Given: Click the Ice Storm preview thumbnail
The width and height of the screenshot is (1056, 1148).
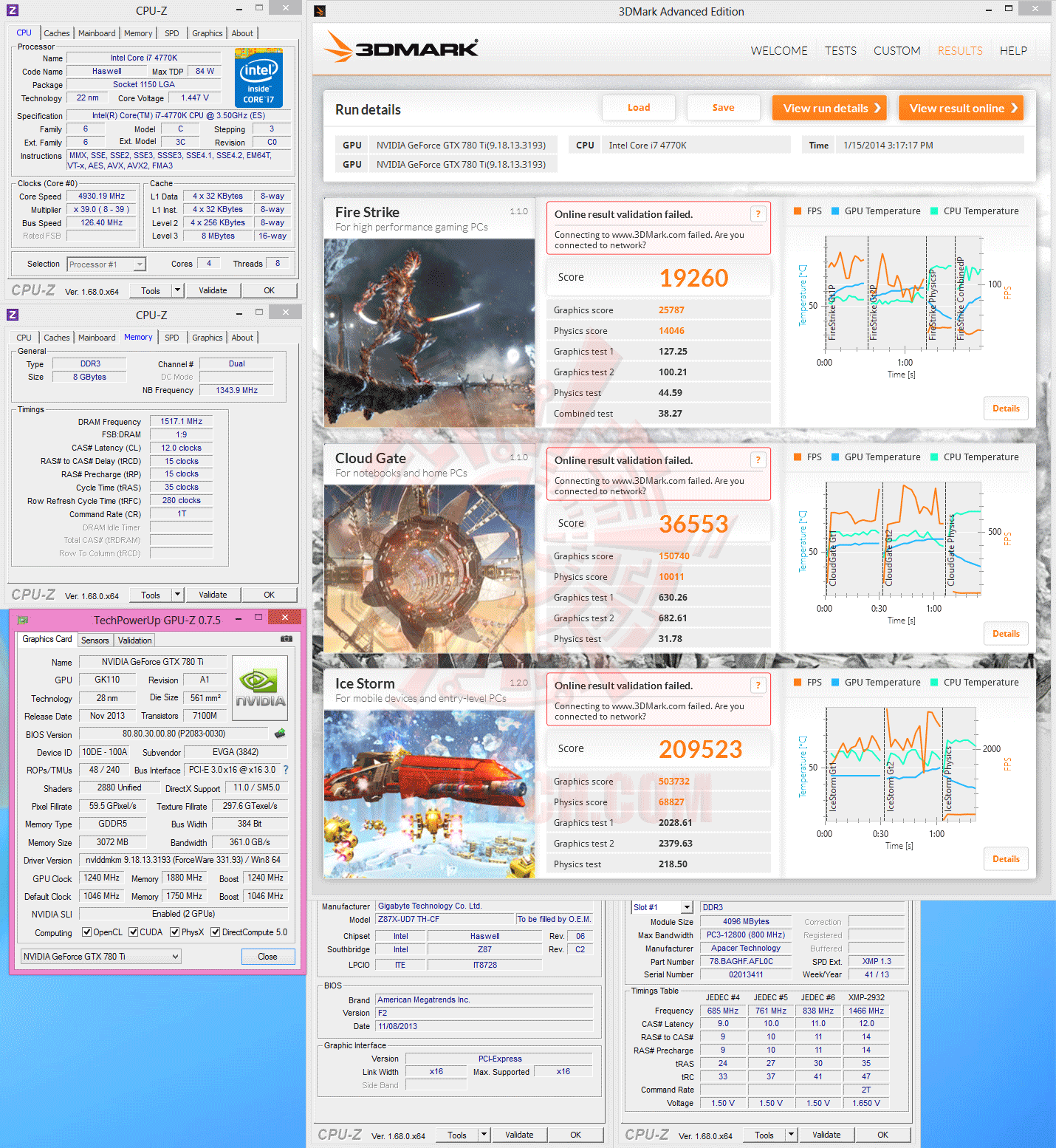Looking at the screenshot, I should (x=430, y=794).
